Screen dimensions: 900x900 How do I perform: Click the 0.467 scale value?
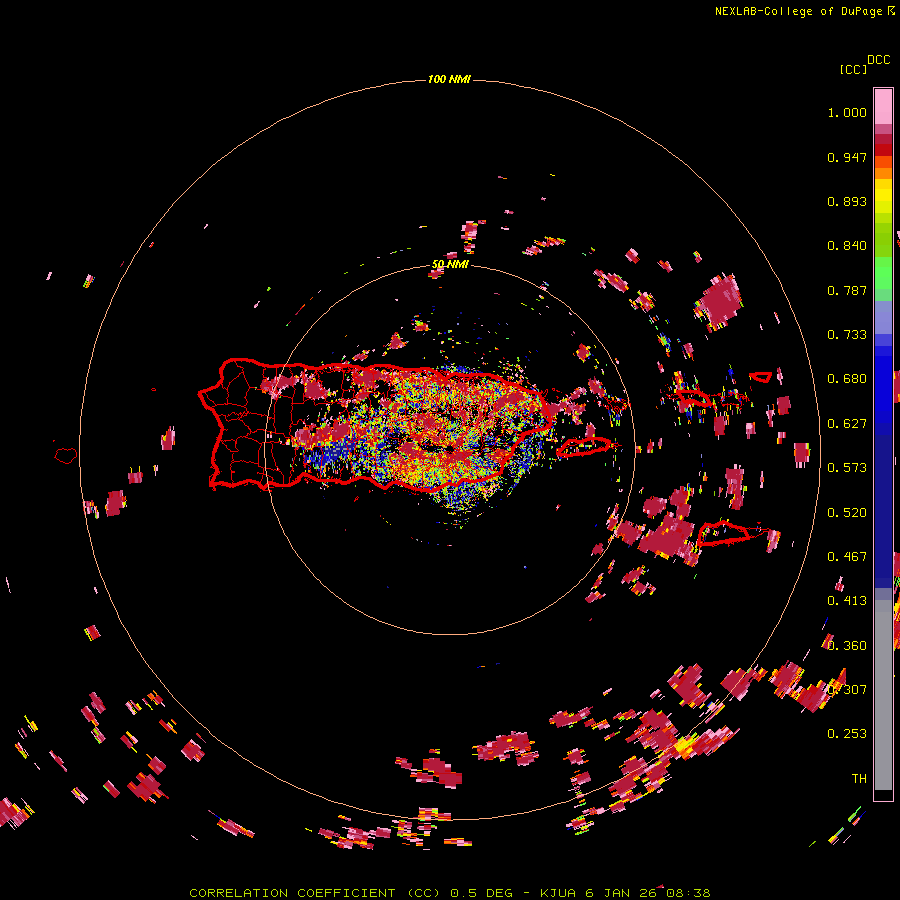847,557
